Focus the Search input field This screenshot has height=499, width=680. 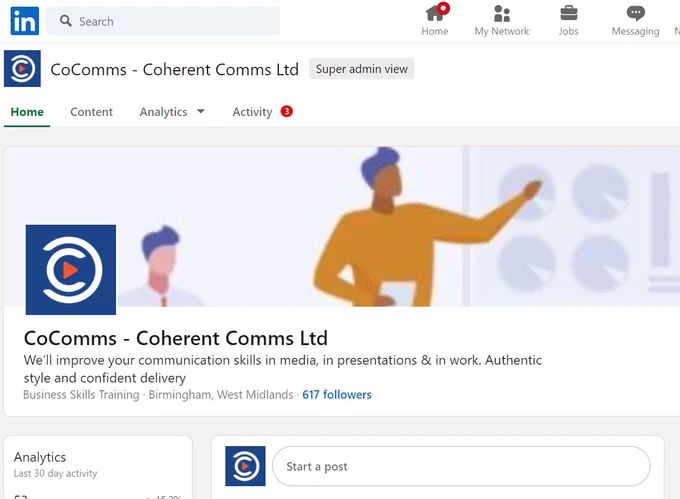(x=163, y=21)
